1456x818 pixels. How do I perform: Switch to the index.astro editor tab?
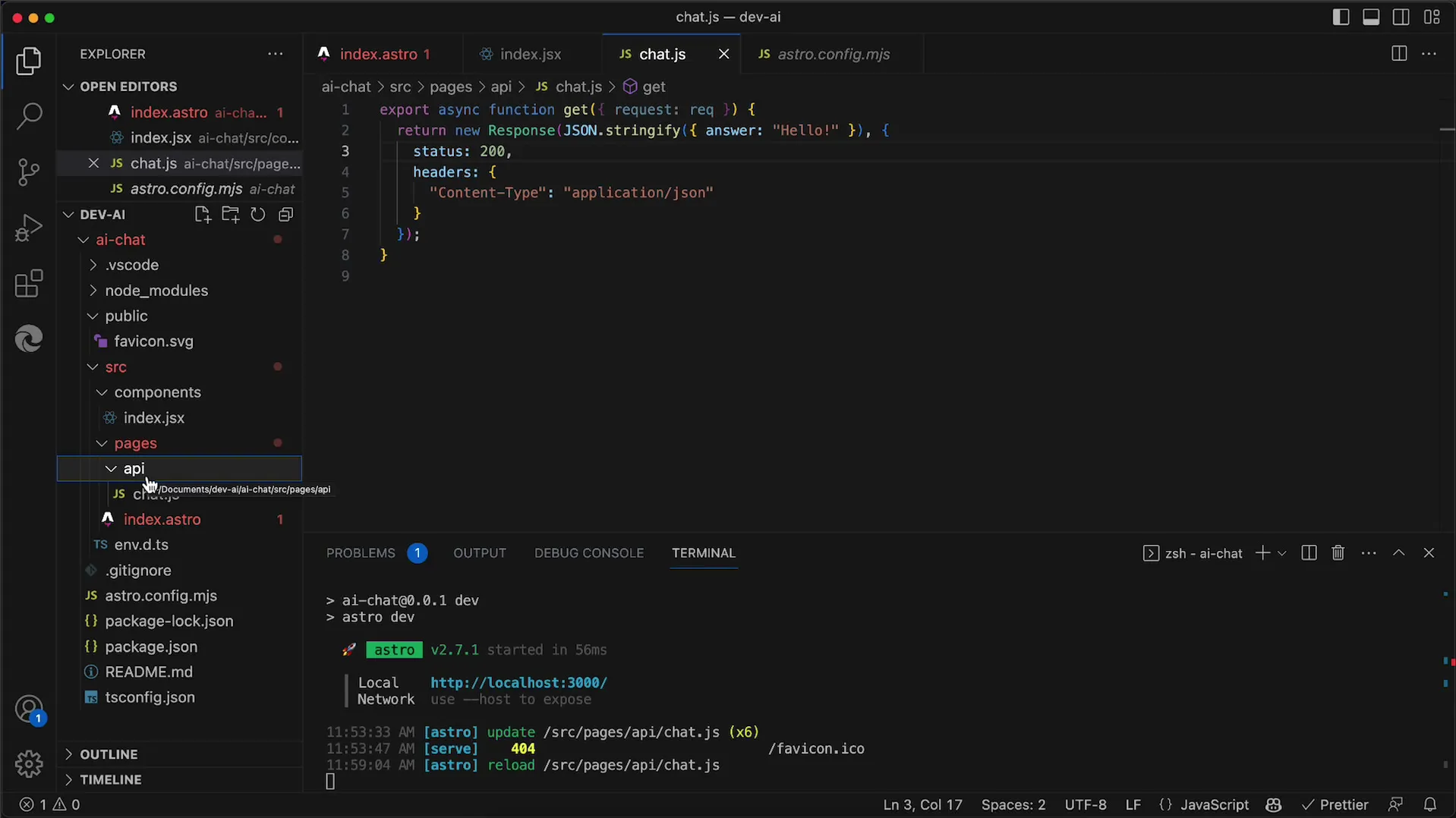coord(383,54)
